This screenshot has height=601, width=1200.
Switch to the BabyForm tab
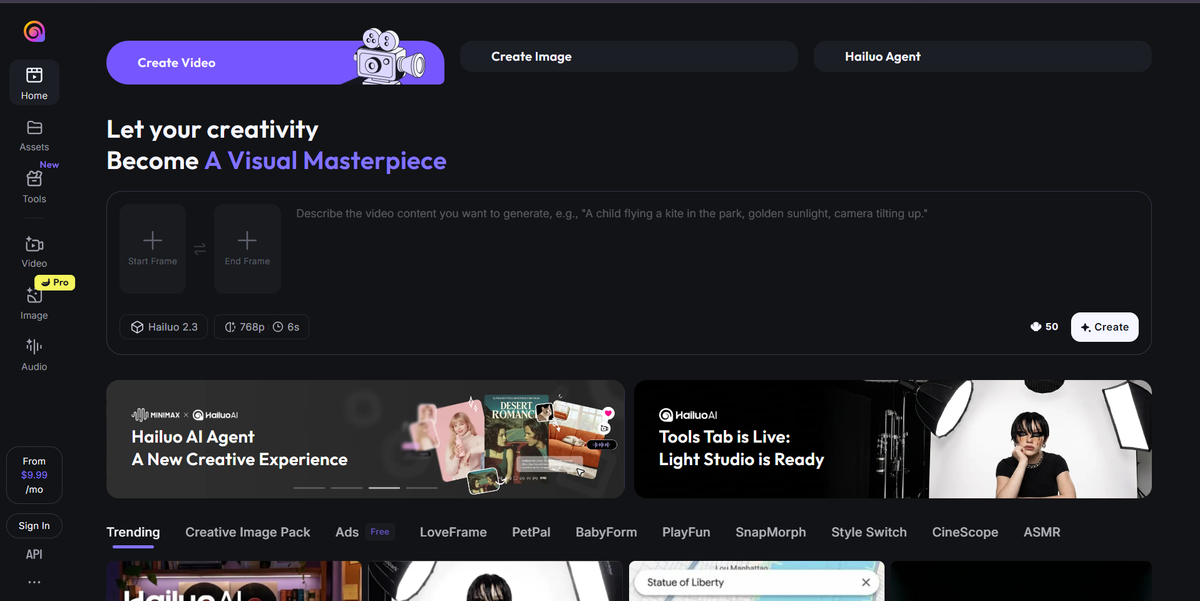coord(606,532)
